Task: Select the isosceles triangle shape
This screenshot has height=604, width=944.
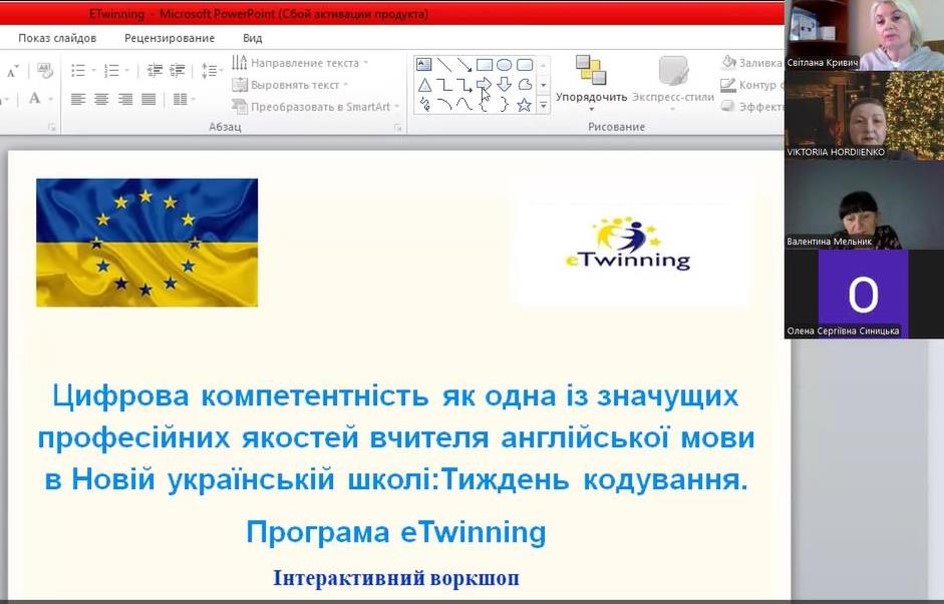Action: click(x=424, y=85)
